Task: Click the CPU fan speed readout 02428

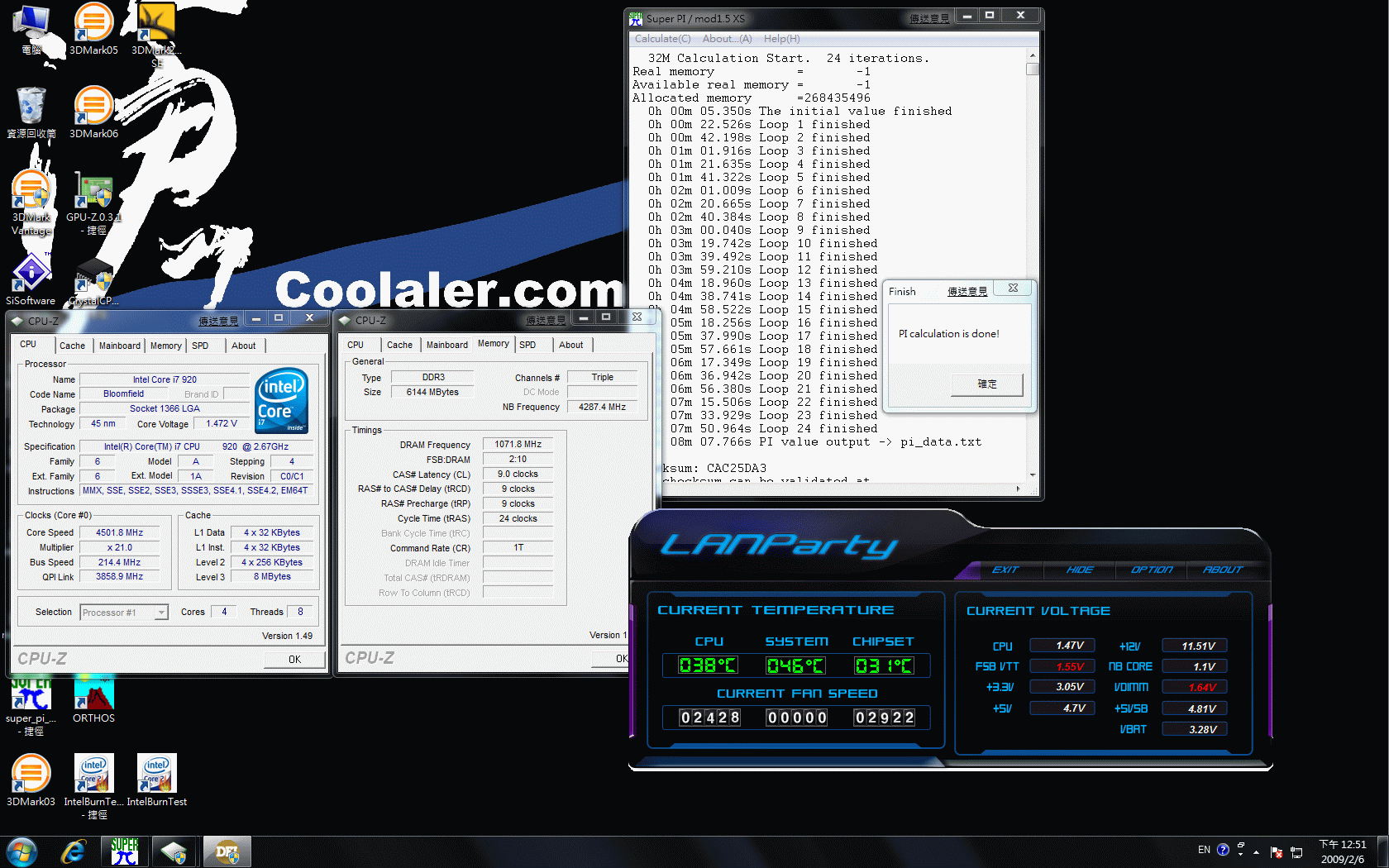Action: coord(709,718)
